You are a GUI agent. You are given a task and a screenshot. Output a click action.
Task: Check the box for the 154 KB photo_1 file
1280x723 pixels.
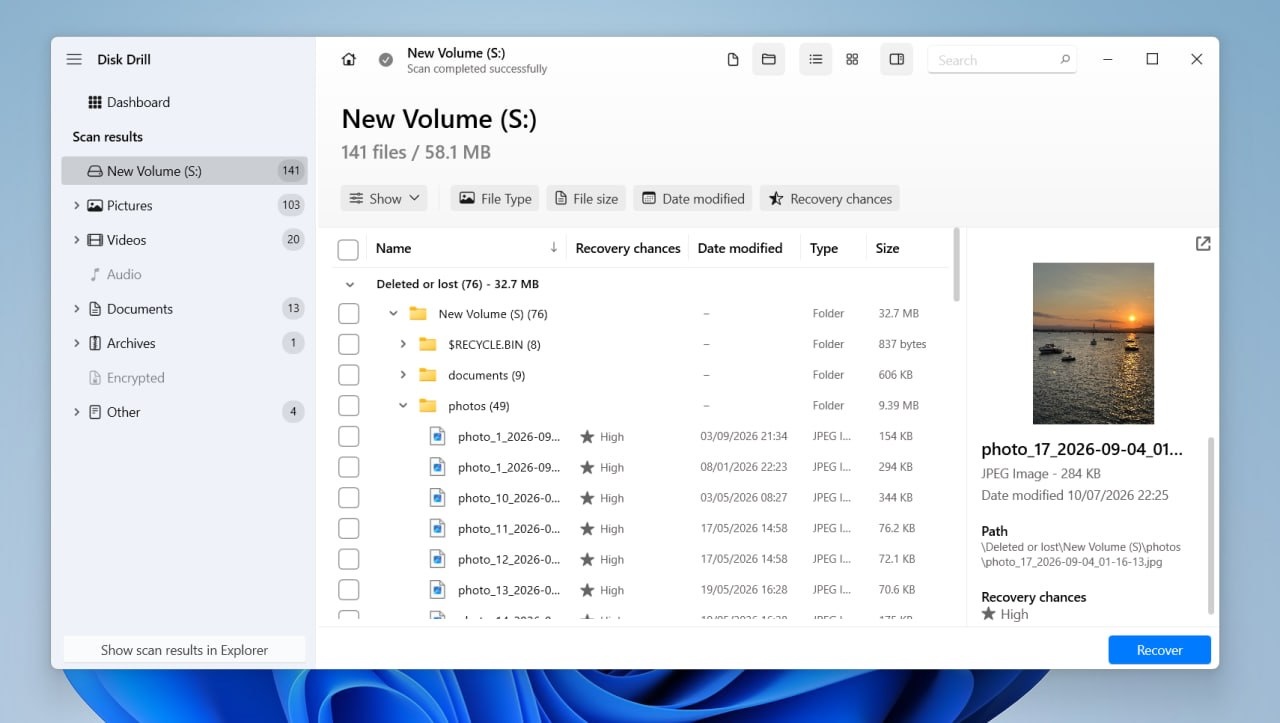click(x=348, y=437)
